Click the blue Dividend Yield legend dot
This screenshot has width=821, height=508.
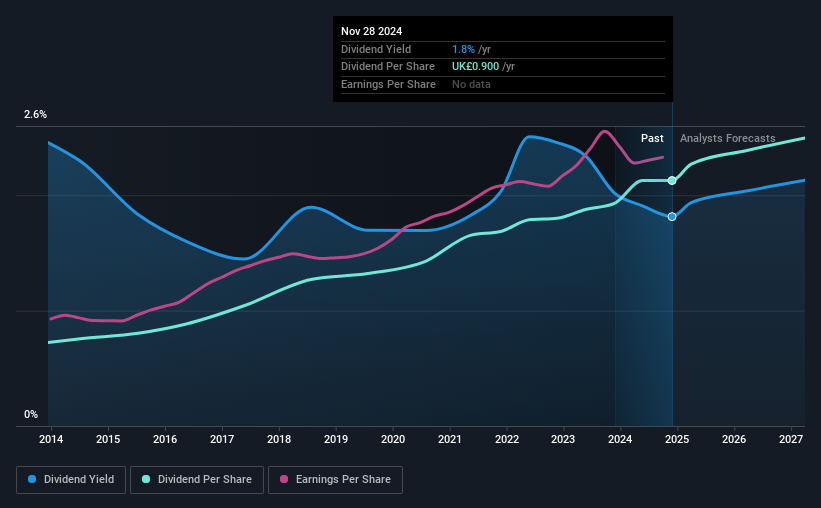click(x=32, y=479)
